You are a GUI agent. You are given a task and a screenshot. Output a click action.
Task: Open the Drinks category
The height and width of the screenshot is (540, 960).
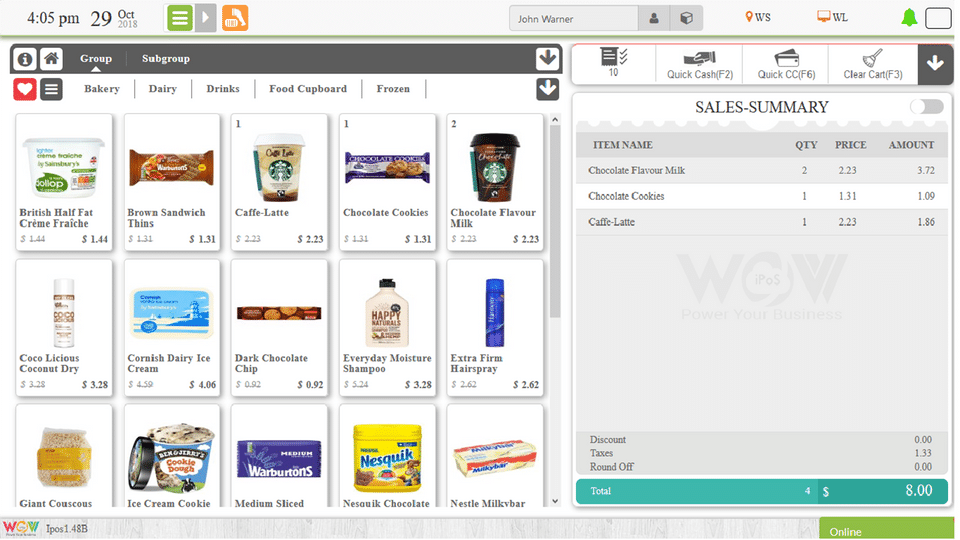[x=223, y=89]
